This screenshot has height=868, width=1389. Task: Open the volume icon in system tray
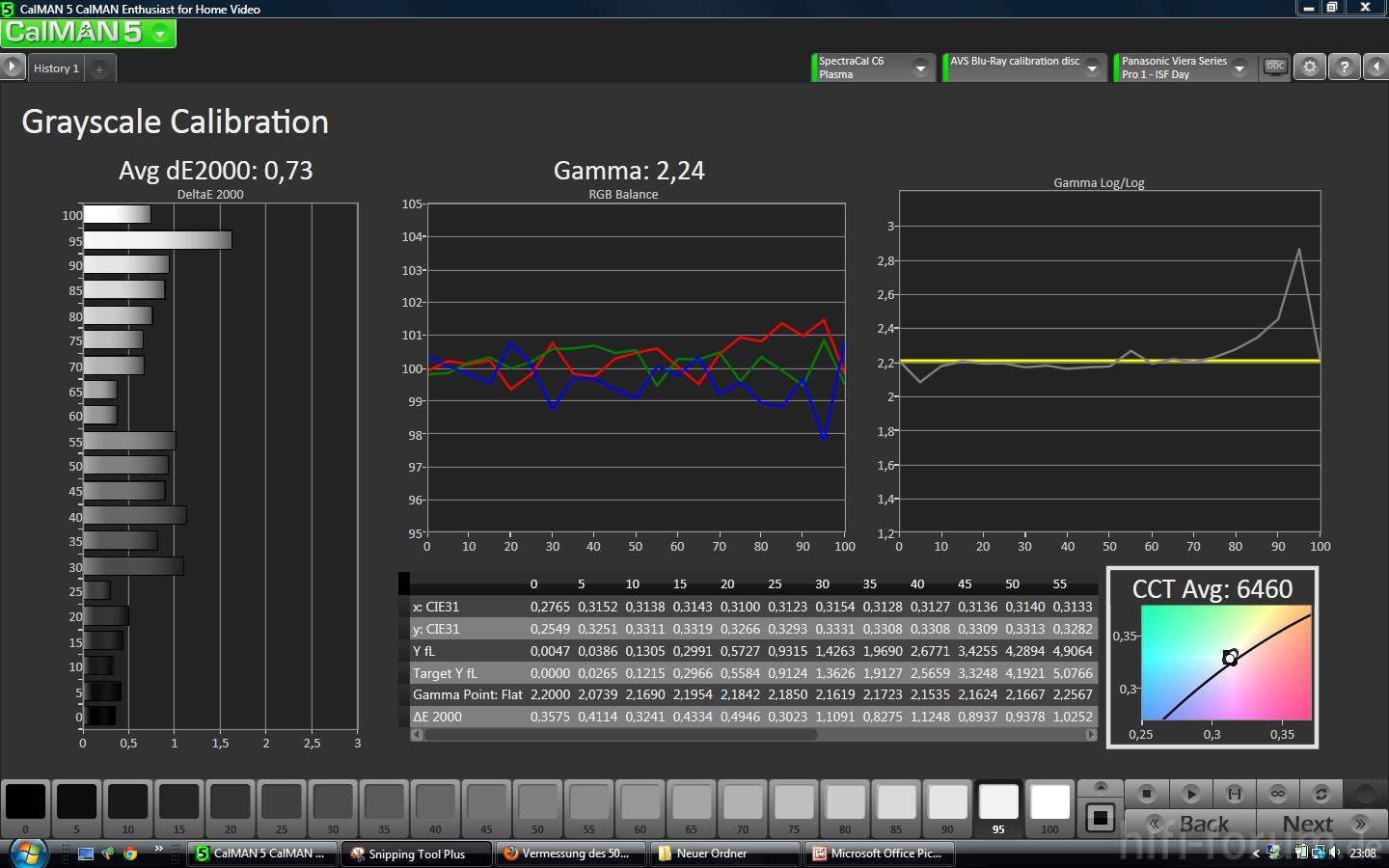(1334, 853)
